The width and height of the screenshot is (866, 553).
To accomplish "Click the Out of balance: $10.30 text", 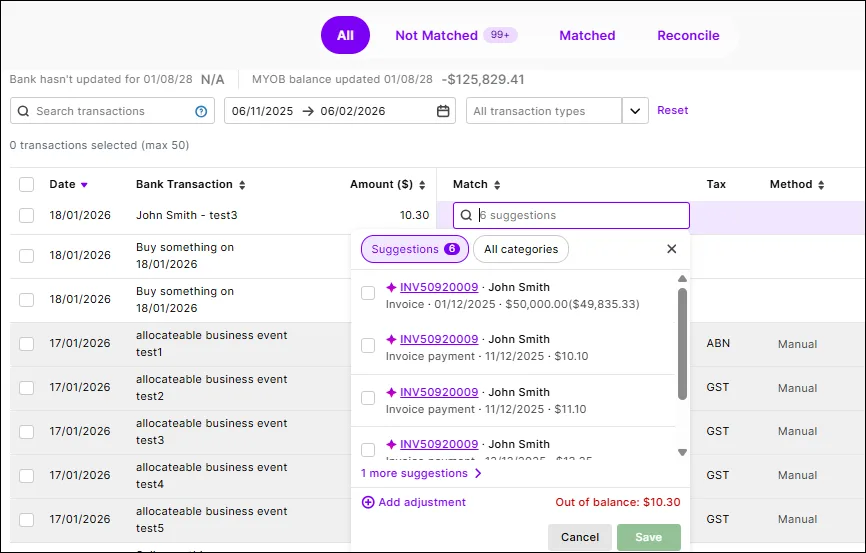I will pyautogui.click(x=618, y=502).
